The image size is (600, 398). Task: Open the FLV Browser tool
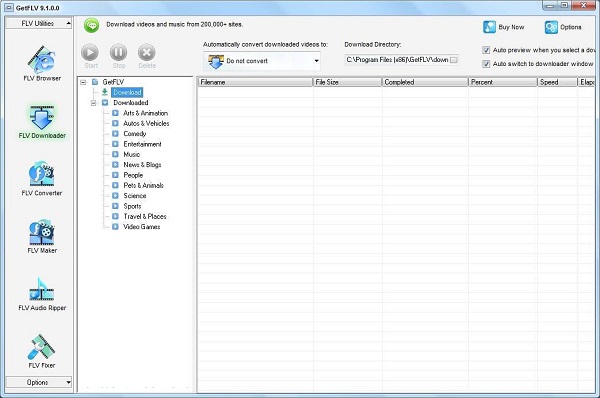tap(42, 64)
